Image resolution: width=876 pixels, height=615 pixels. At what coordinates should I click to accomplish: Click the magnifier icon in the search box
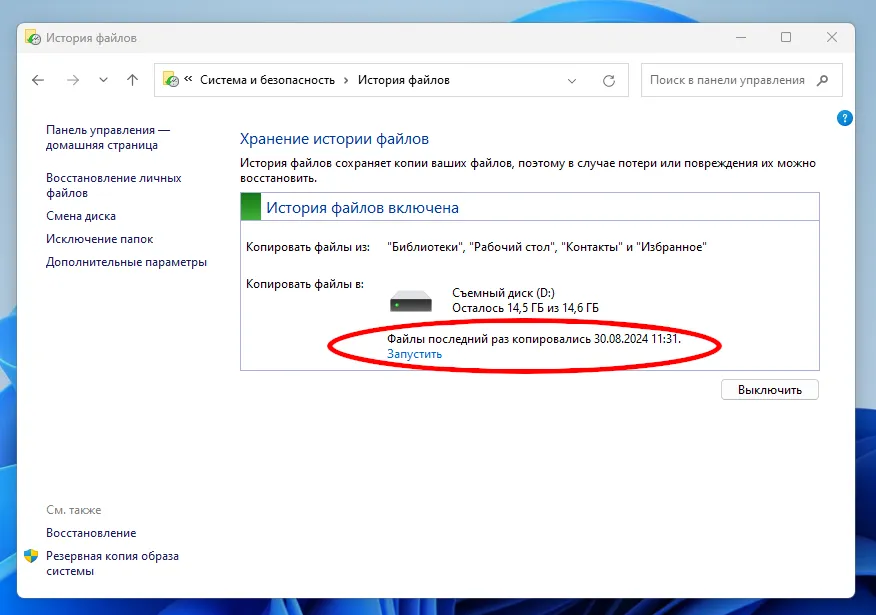click(823, 80)
